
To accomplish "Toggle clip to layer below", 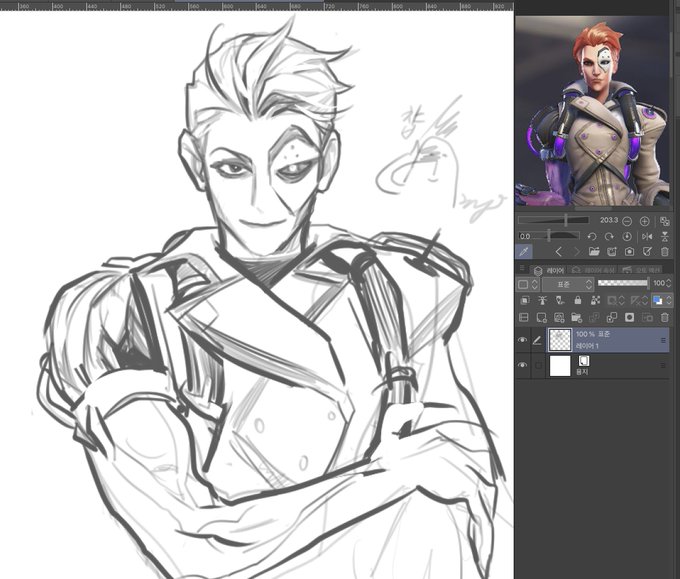I will point(524,300).
